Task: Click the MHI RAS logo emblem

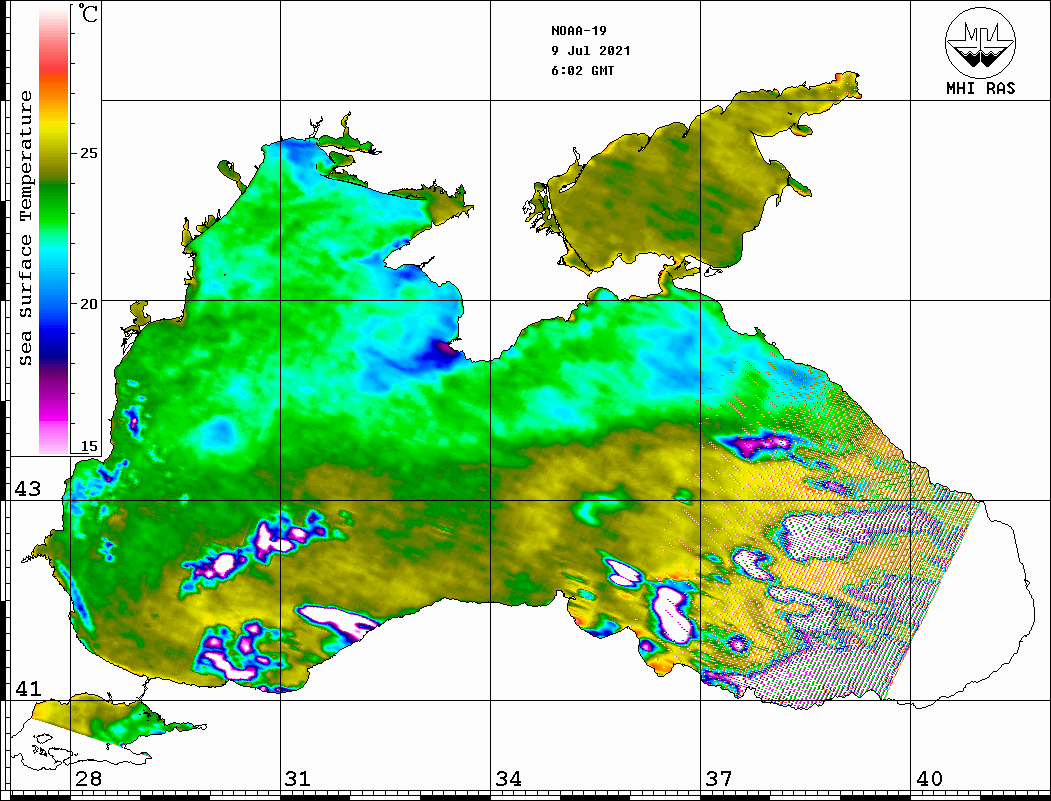Action: [981, 42]
